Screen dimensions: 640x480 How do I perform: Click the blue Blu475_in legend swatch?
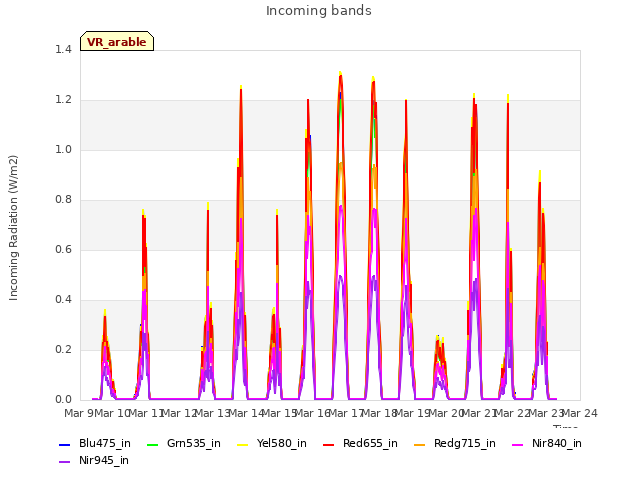(64, 444)
